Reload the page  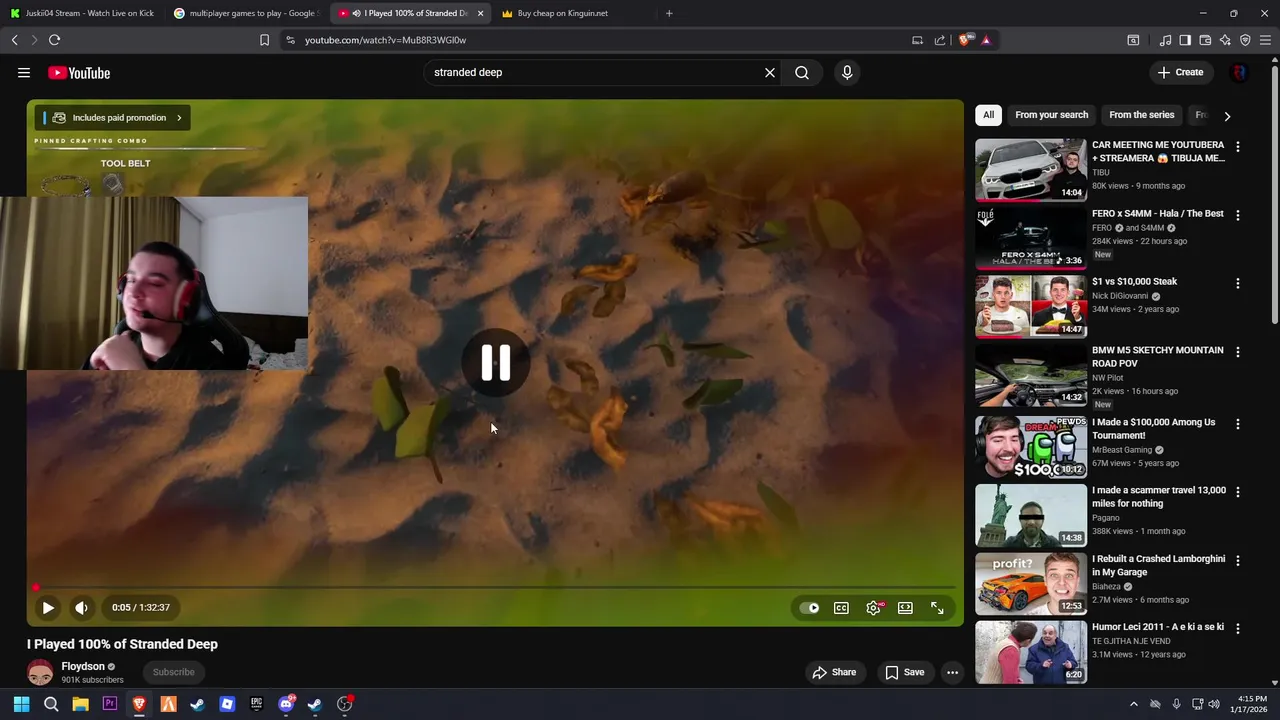[x=54, y=40]
